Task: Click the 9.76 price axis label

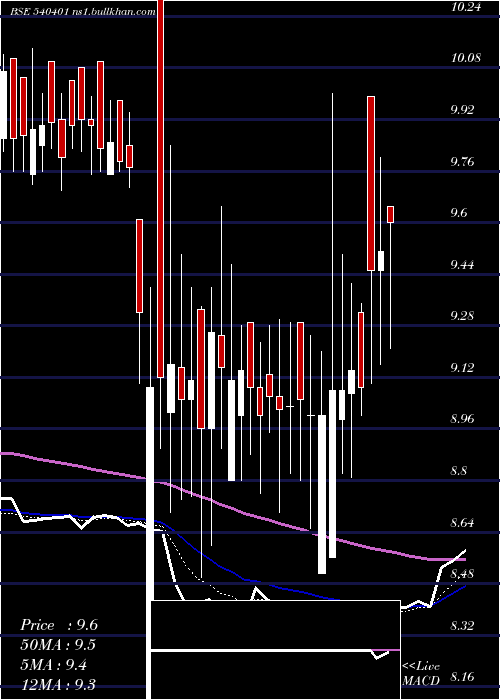Action: tap(462, 161)
